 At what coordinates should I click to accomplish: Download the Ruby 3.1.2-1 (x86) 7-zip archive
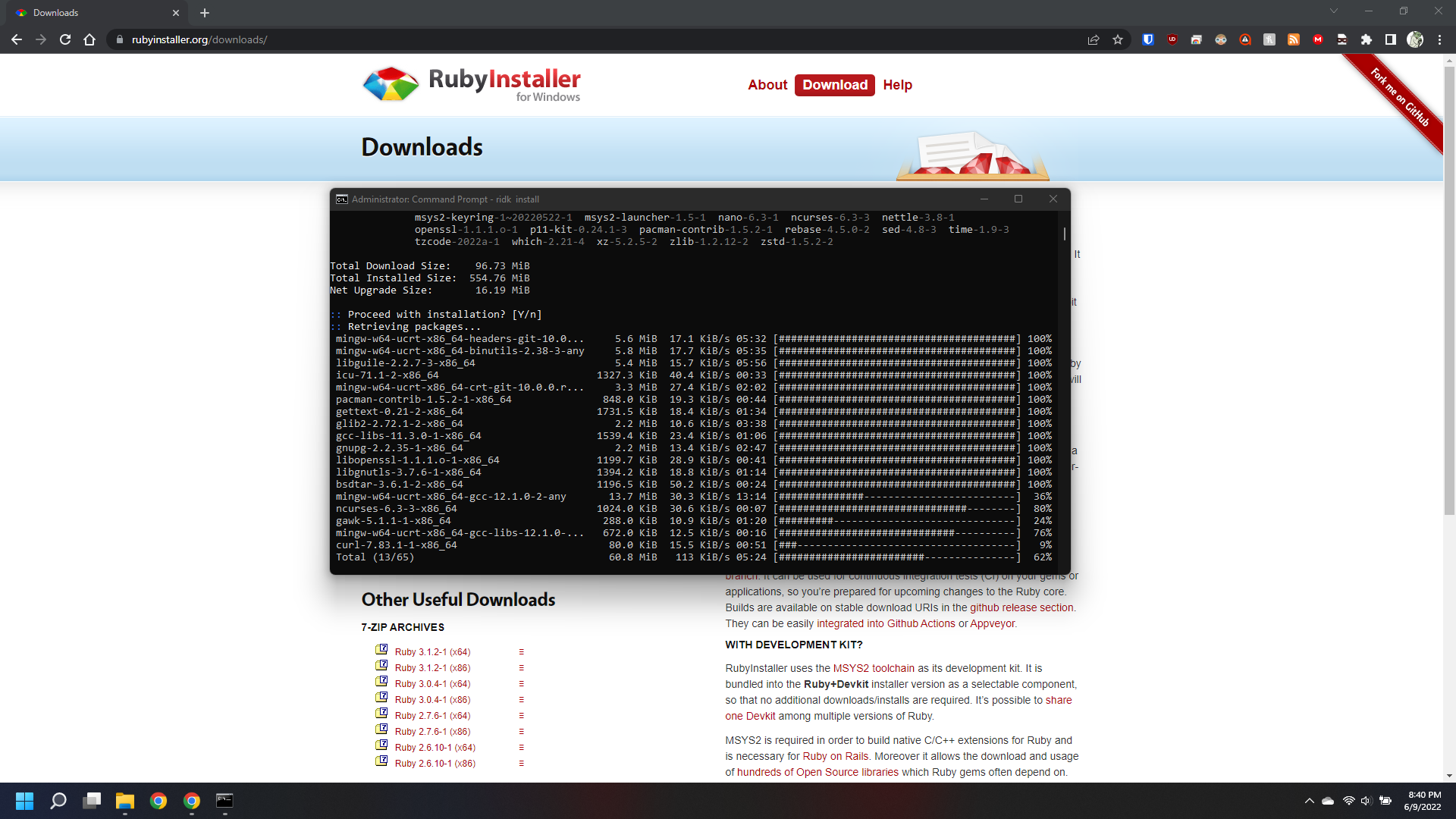tap(432, 668)
